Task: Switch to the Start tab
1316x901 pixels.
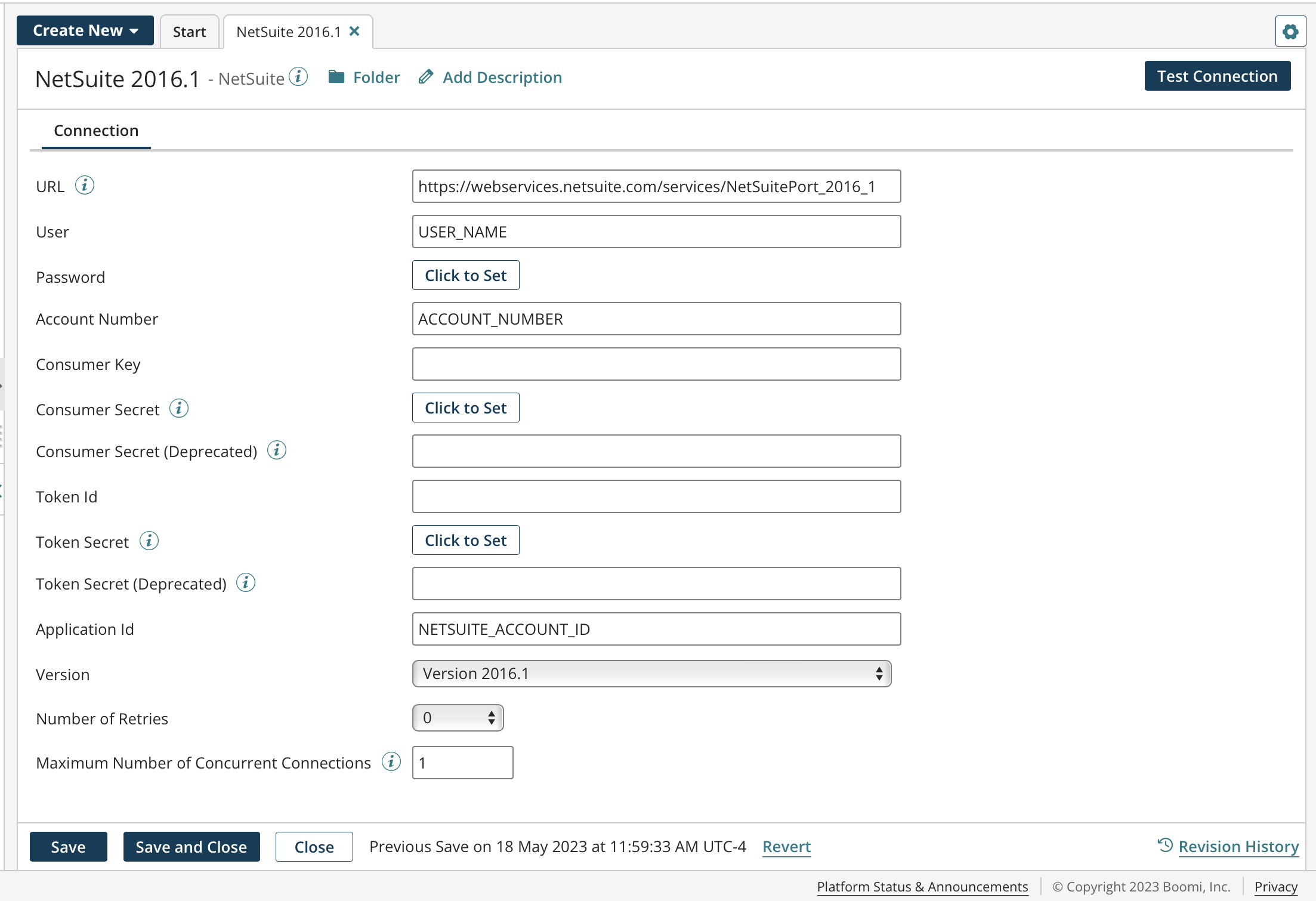Action: point(189,31)
